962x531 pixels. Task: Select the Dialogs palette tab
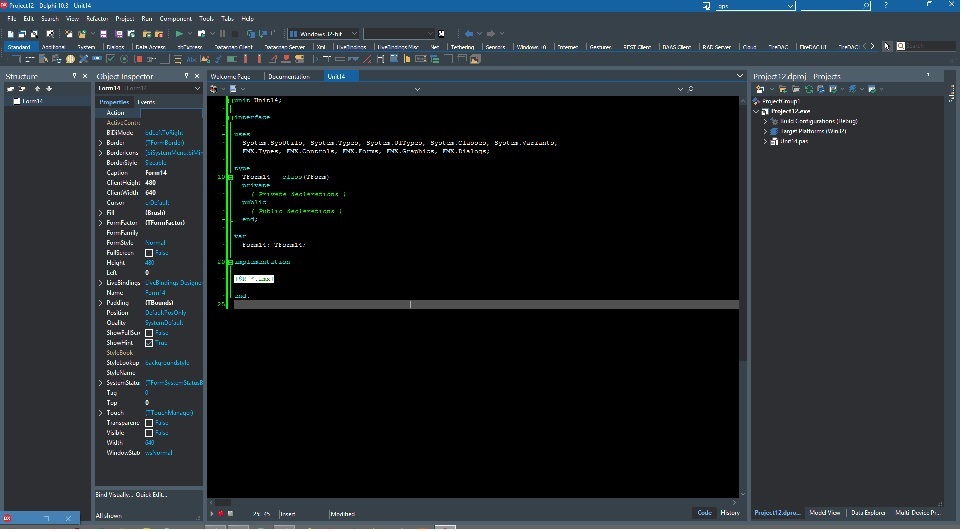coord(115,47)
